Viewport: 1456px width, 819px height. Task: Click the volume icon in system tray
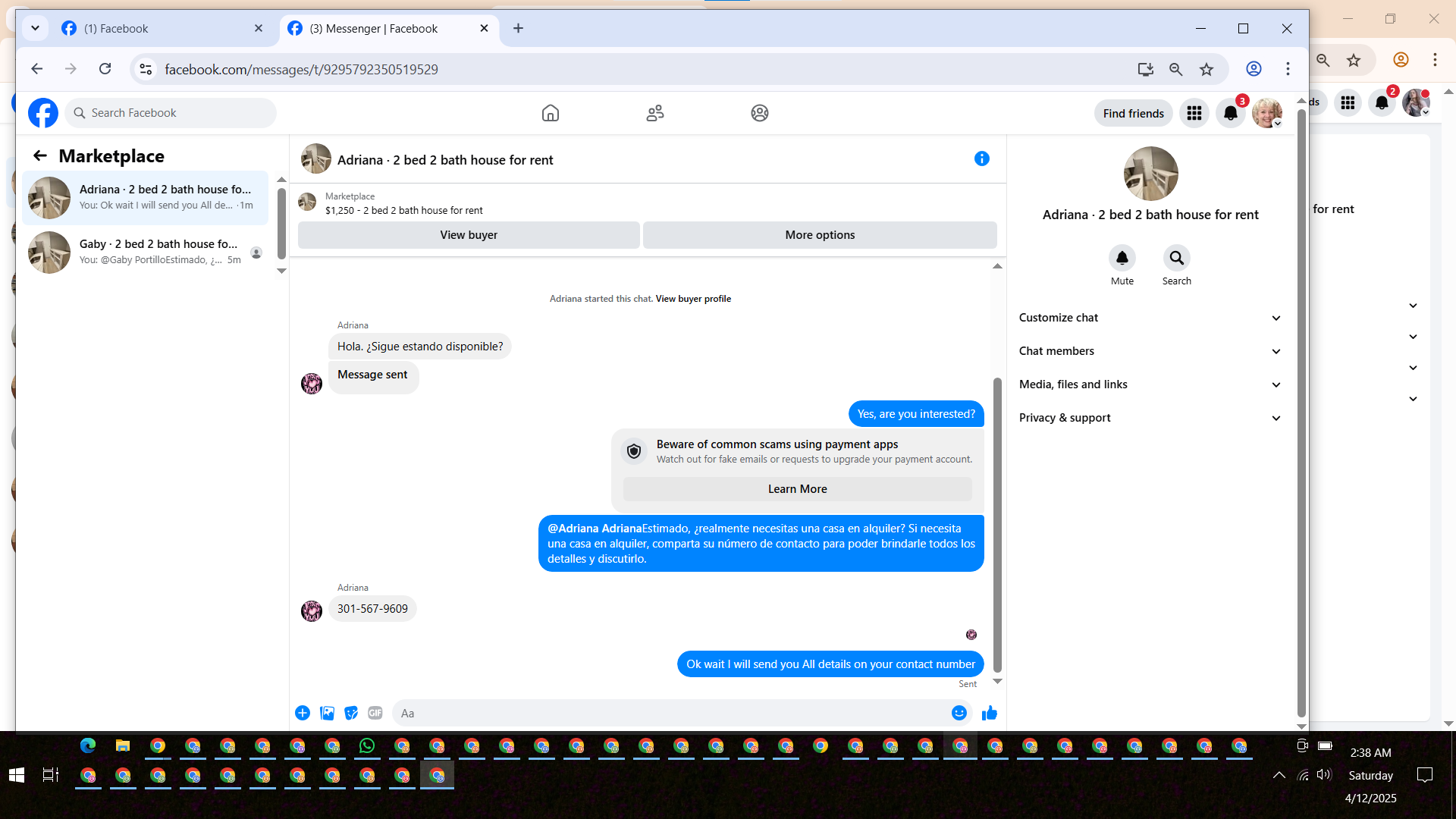click(1324, 775)
